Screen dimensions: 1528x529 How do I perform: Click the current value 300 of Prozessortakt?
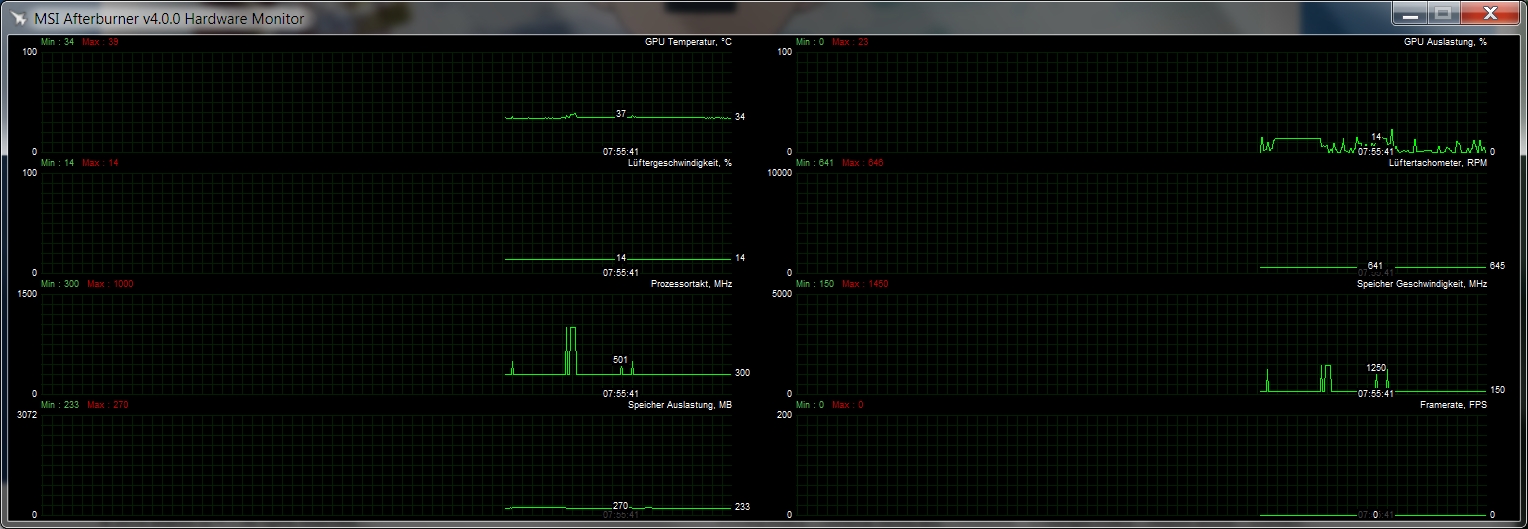(743, 373)
